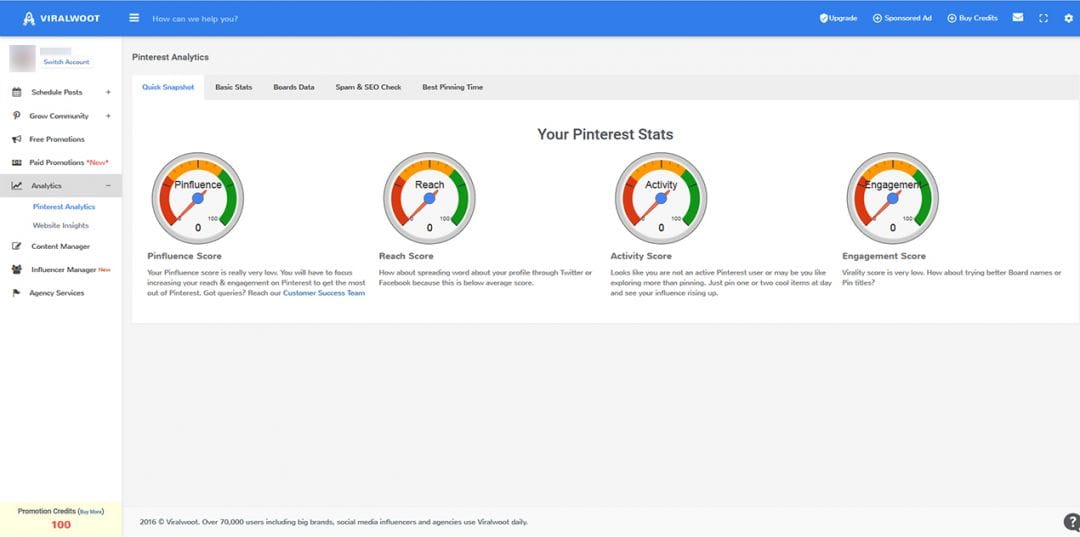The width and height of the screenshot is (1080, 538).
Task: Click the Sponsored Ad plus icon
Action: 878,19
